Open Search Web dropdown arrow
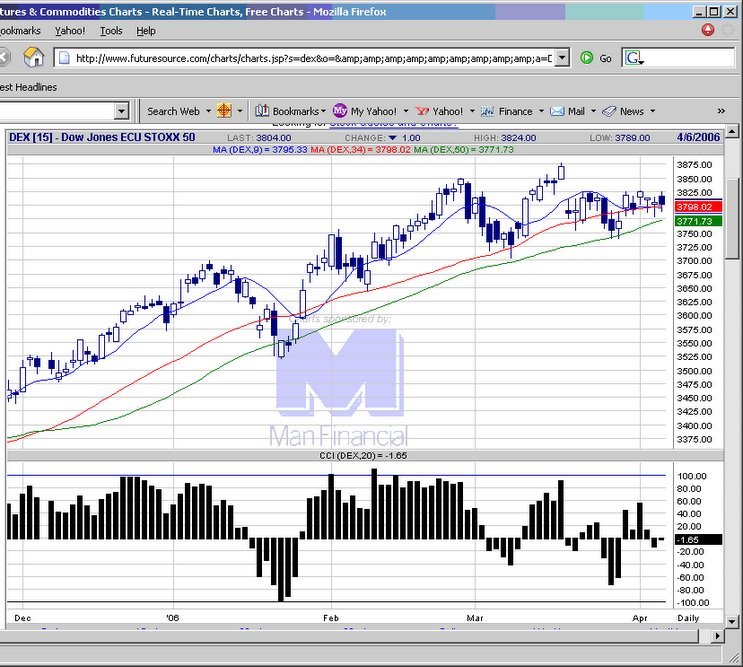 click(208, 111)
